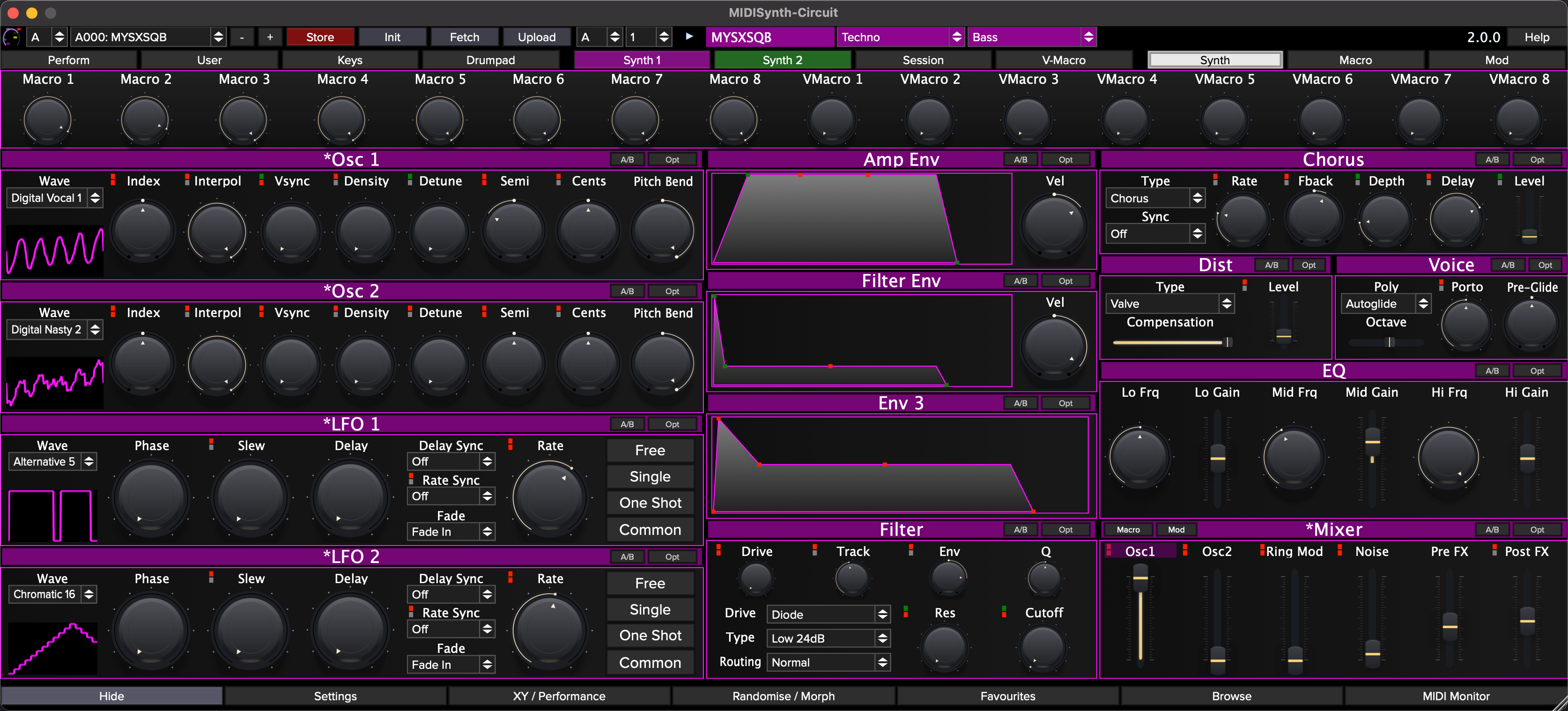The image size is (1568, 711).
Task: Enable One Shot mode on LFO 1
Action: coord(650,503)
